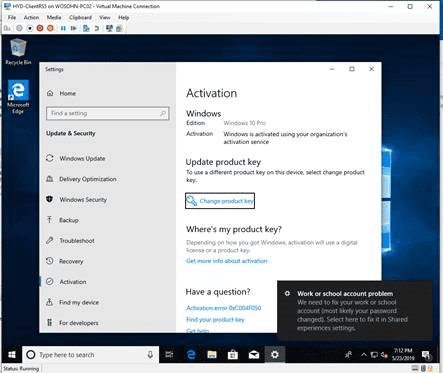Open Microsoft Edge desktop shortcut
The height and width of the screenshot is (373, 443).
18,97
